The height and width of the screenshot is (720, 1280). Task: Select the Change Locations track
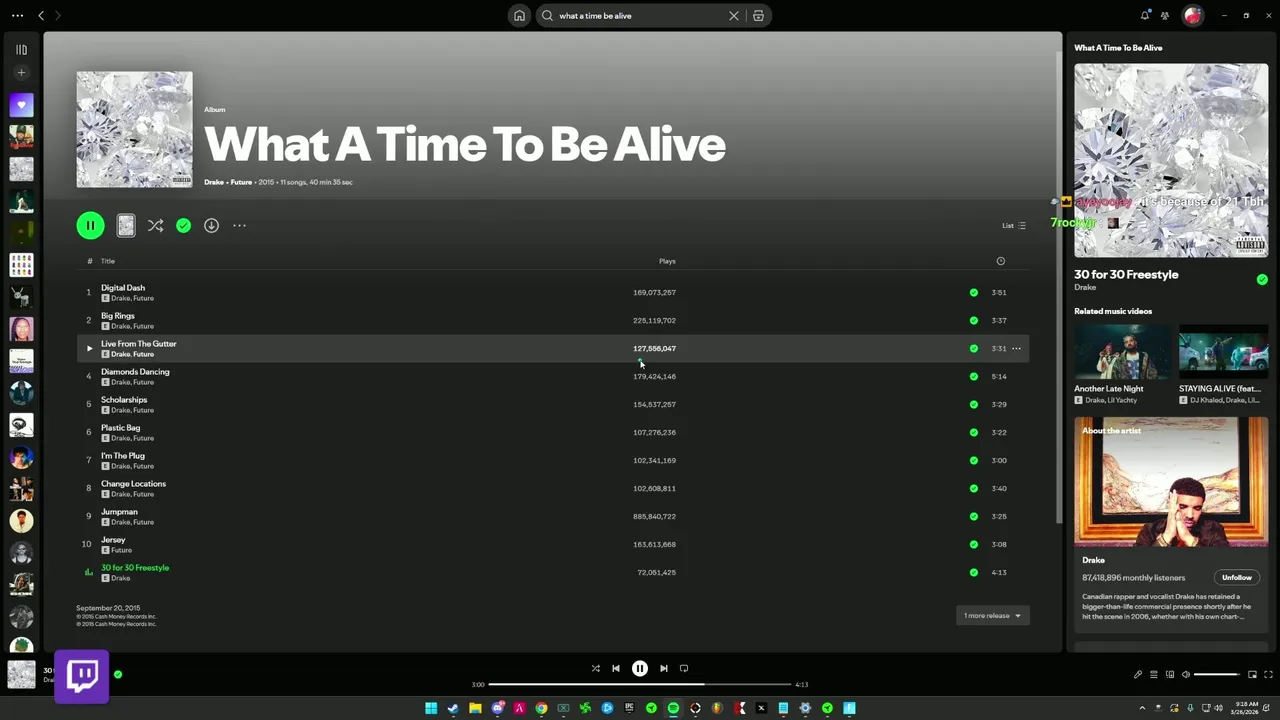(133, 484)
